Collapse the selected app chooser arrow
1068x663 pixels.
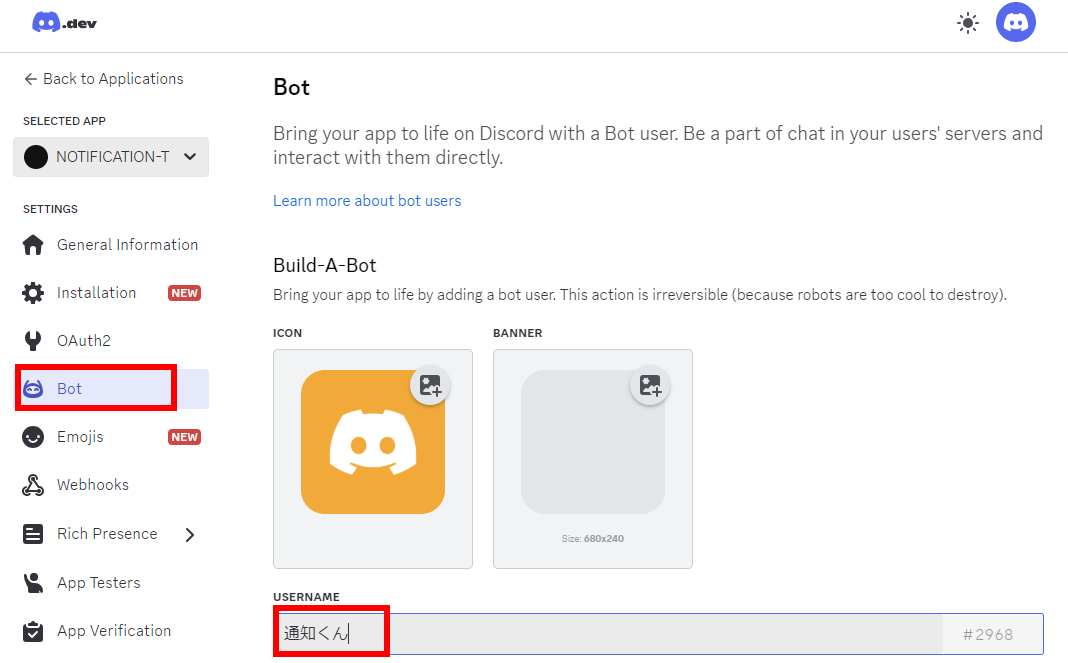coord(189,157)
